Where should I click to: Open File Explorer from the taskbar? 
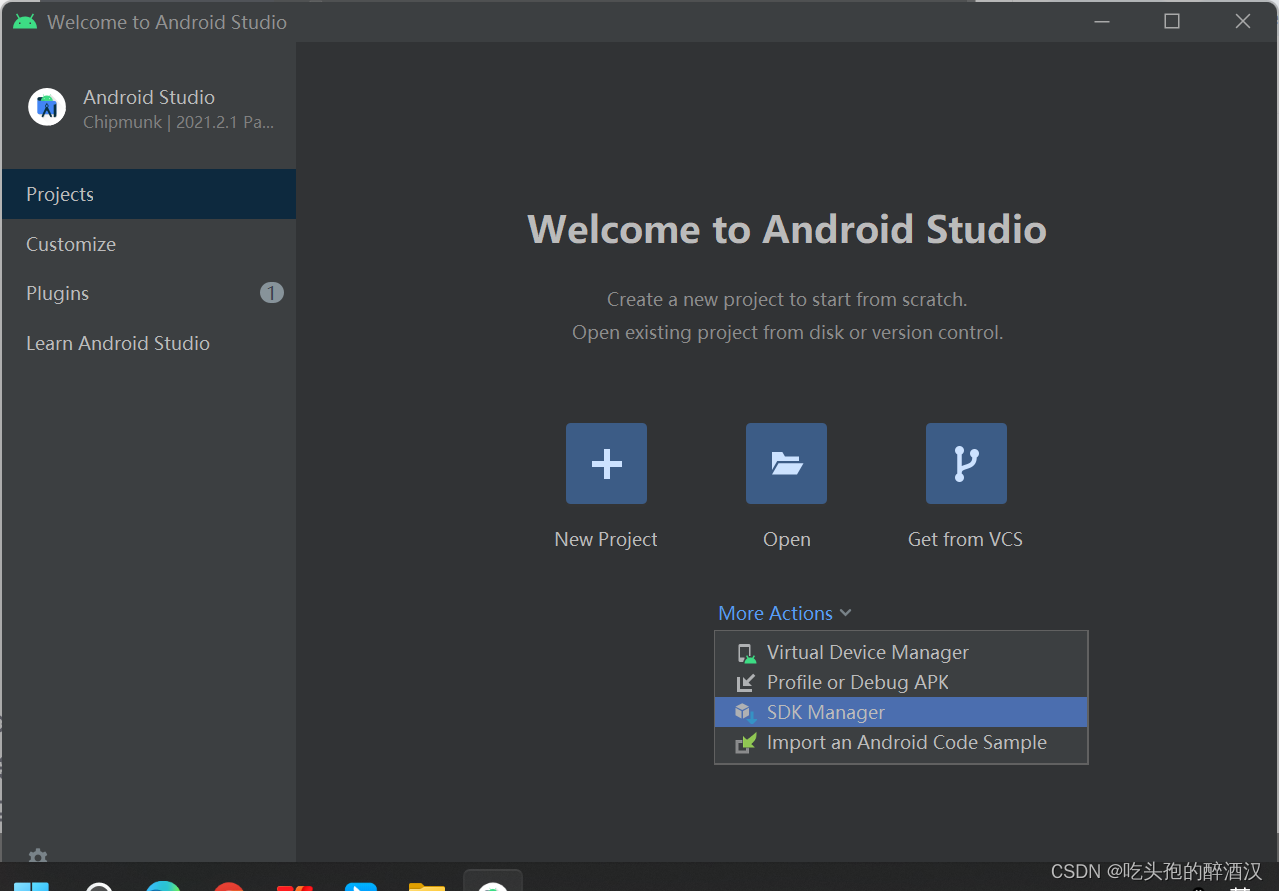(x=427, y=886)
